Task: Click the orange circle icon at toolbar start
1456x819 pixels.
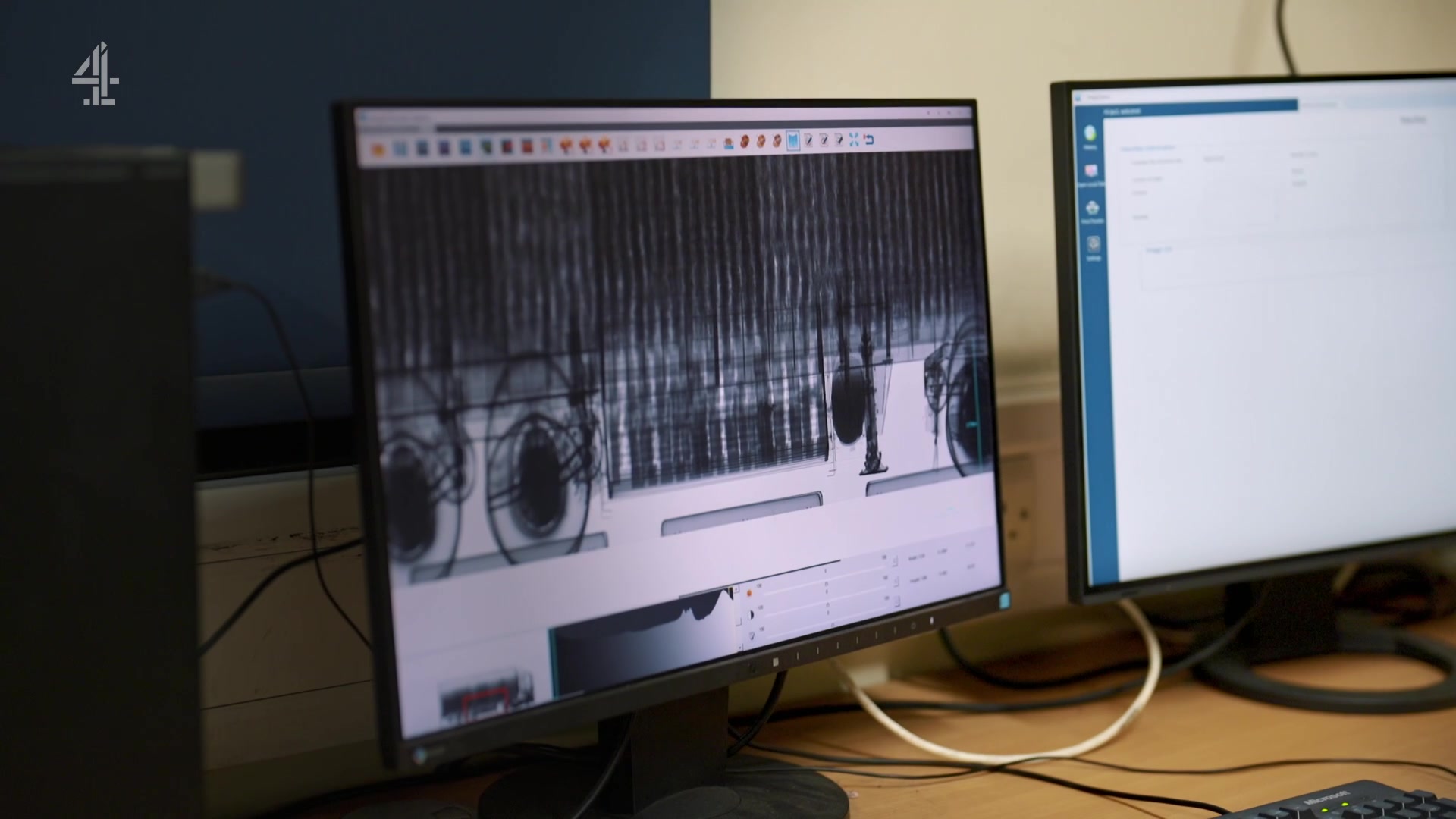Action: 378,149
